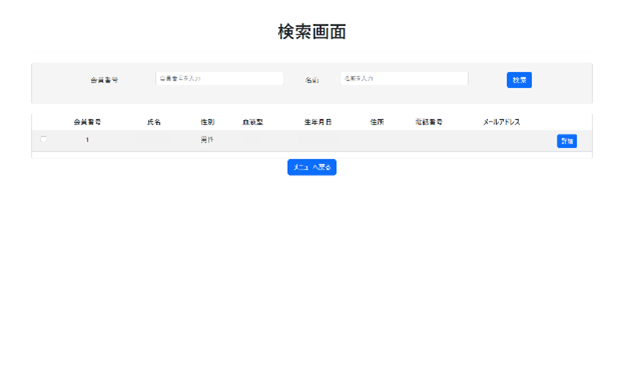Image resolution: width=624 pixels, height=389 pixels.
Task: Click the 会員番号 label beside search field
Action: [x=104, y=80]
